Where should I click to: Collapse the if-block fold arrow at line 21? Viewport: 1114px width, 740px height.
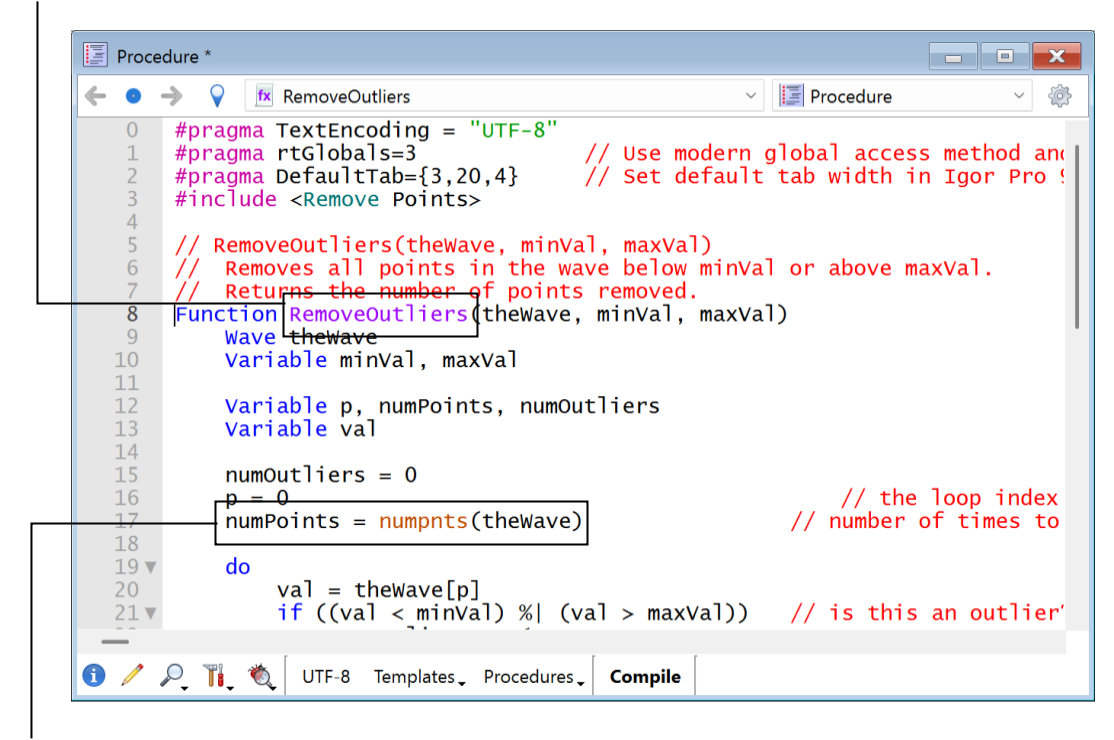[151, 613]
